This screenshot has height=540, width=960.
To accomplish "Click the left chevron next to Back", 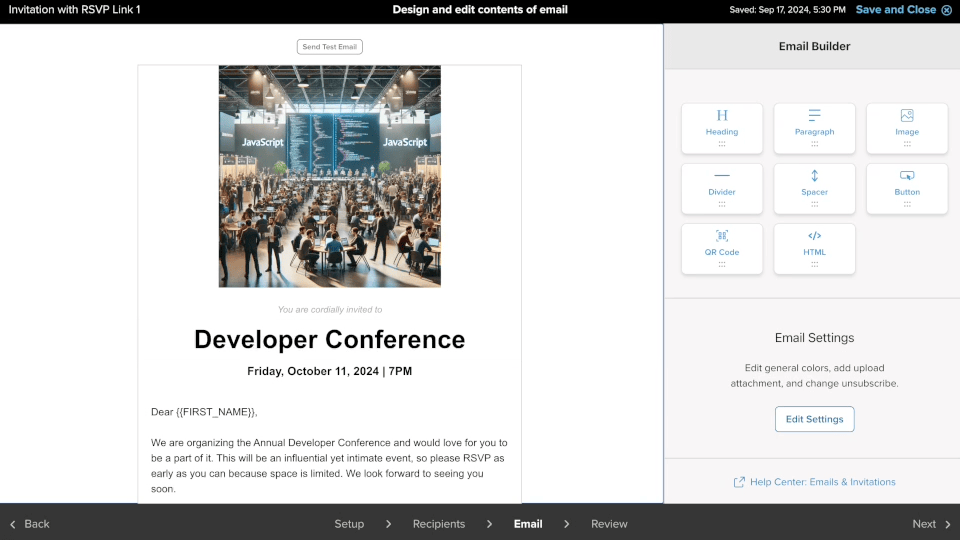I will point(12,524).
